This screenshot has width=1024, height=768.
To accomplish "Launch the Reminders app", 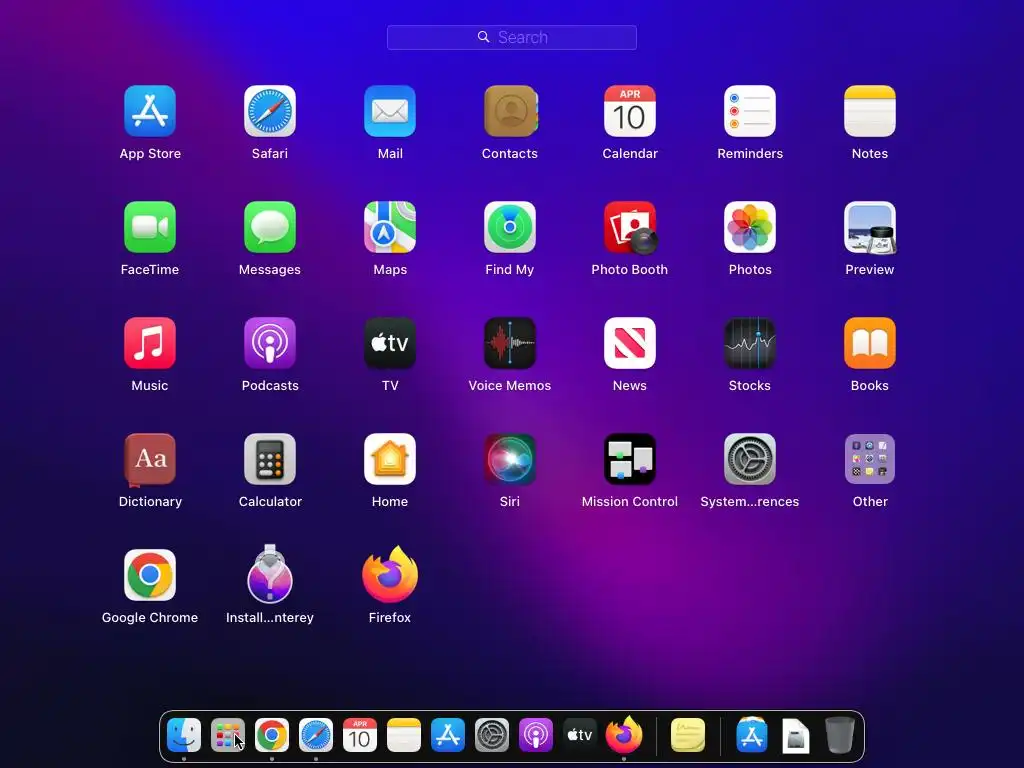I will click(750, 111).
